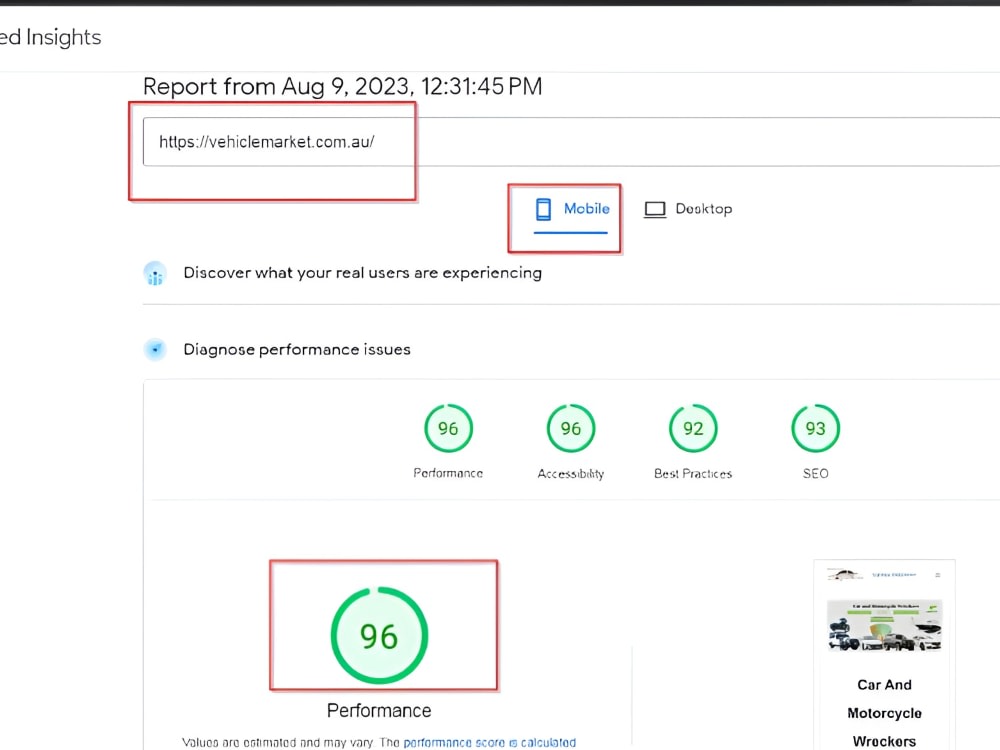
Task: Select the Accessibility score gauge 96
Action: pyautogui.click(x=571, y=428)
